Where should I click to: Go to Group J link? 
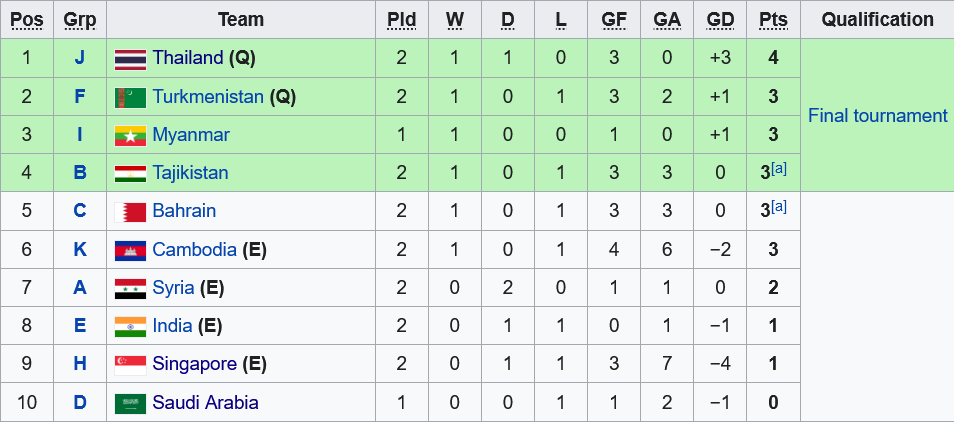(x=80, y=58)
